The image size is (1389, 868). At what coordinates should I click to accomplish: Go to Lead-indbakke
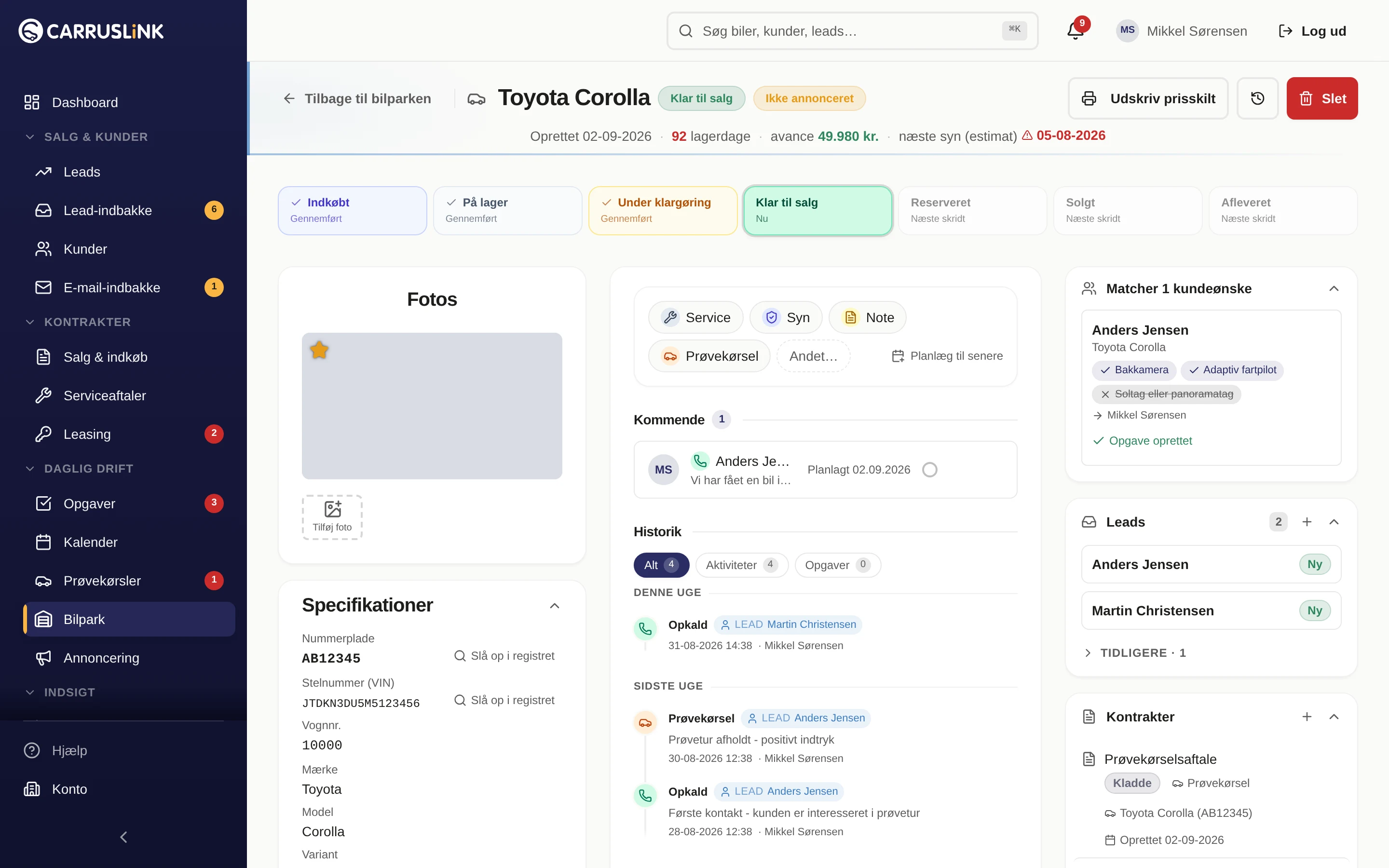coord(129,210)
